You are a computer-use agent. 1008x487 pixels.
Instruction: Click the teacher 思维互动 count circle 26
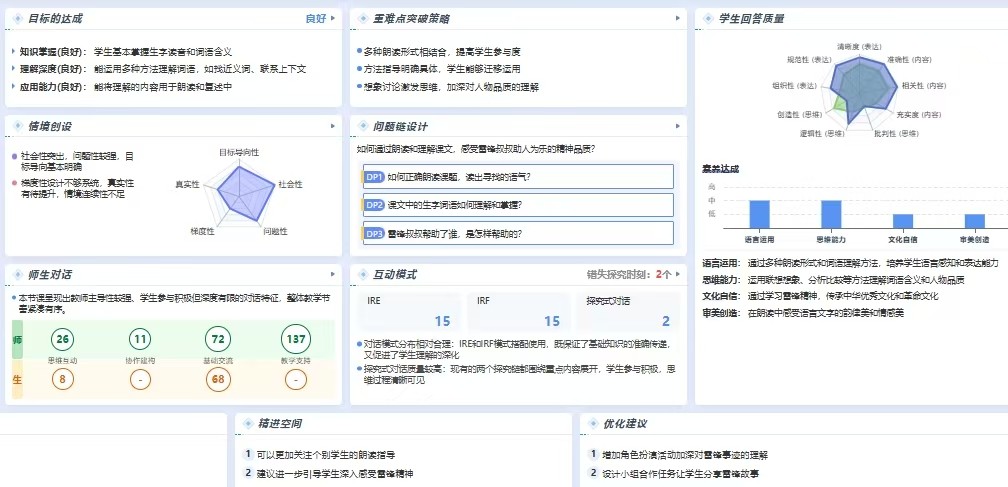click(63, 340)
